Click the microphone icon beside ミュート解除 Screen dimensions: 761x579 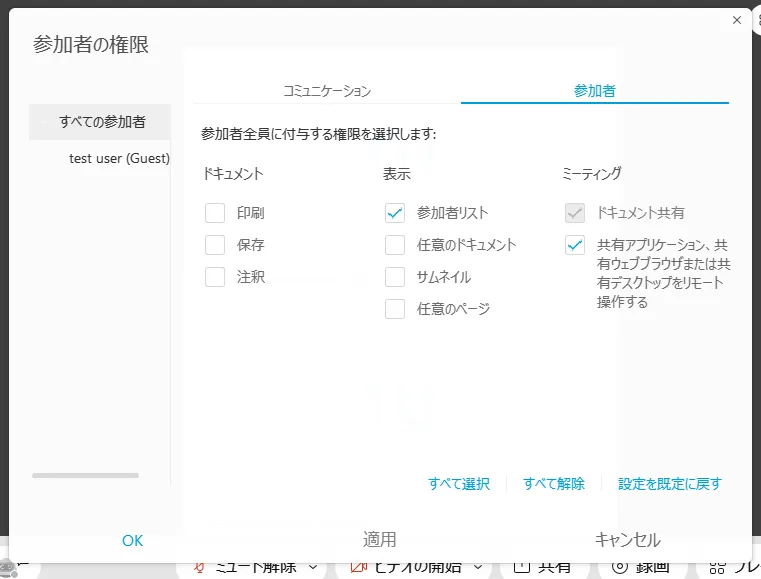[x=200, y=568]
